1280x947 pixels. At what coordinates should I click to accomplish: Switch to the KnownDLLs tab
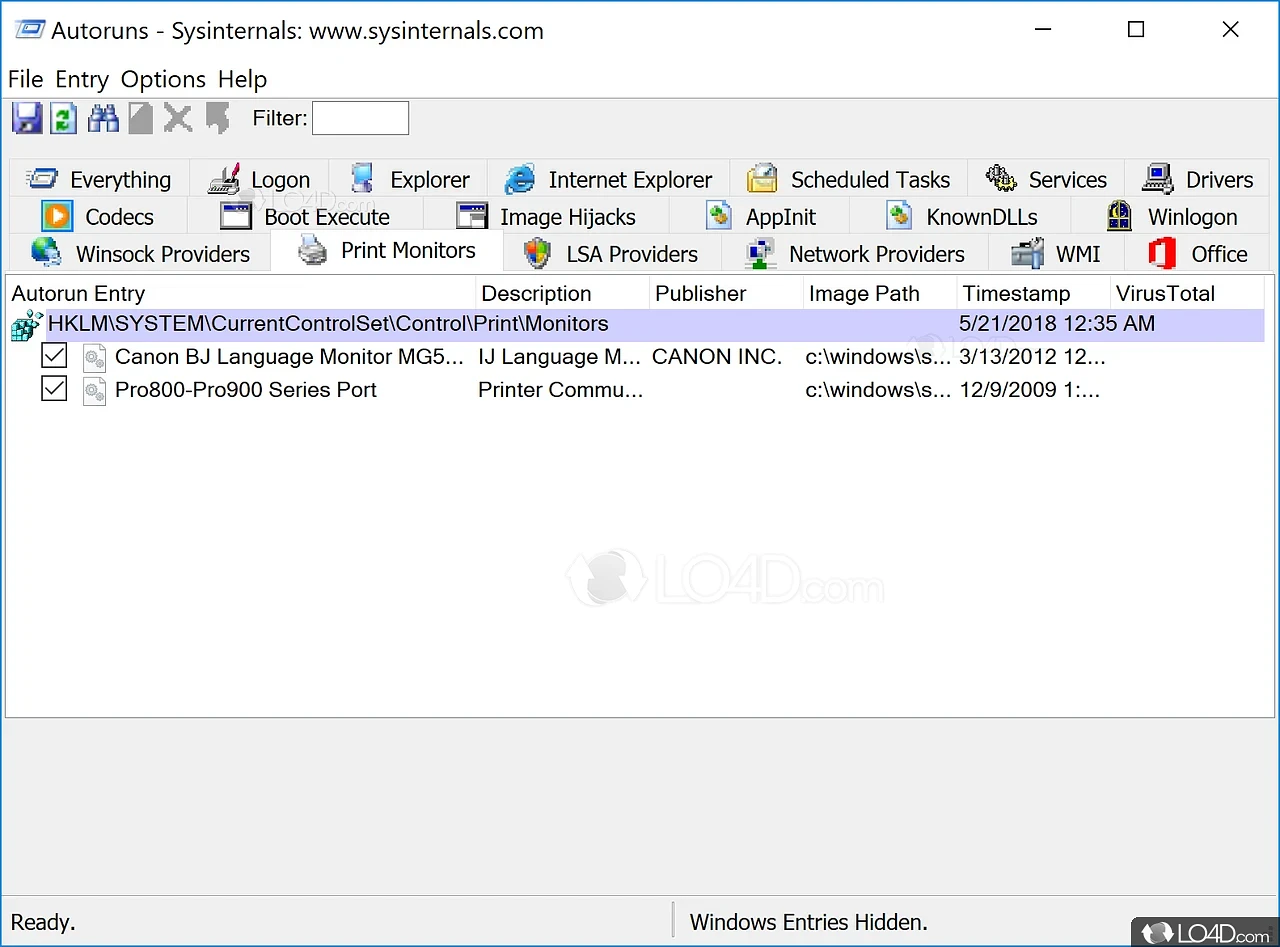961,217
